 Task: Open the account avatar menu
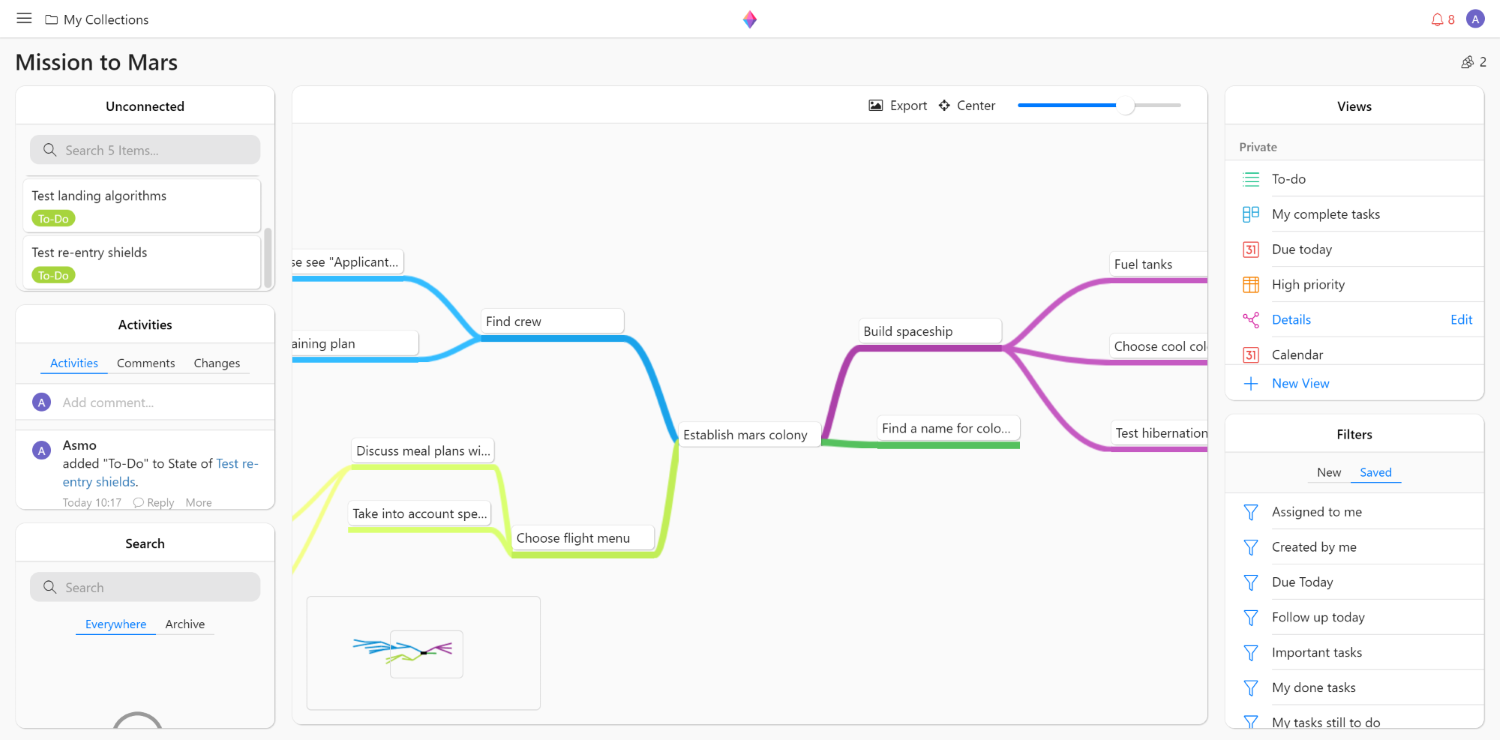[x=1474, y=18]
